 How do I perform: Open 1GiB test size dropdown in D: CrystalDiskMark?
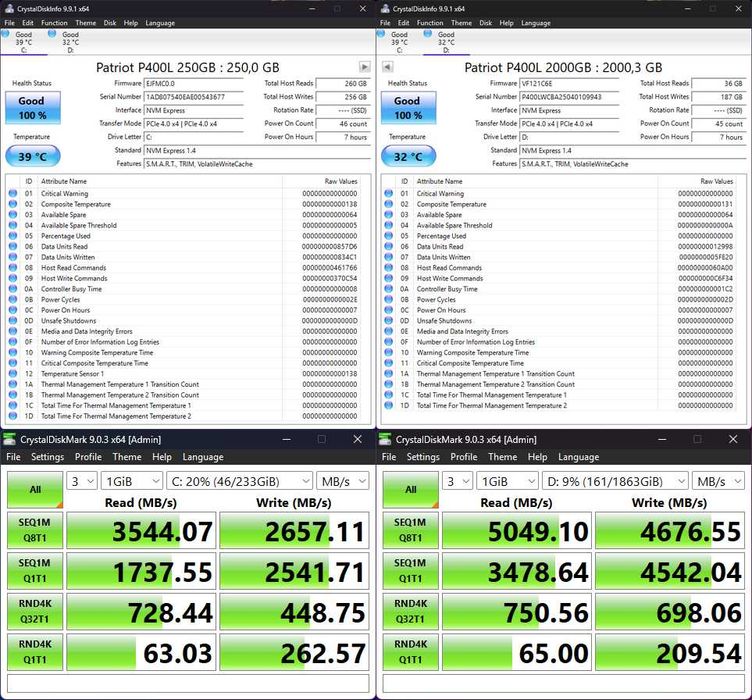[x=507, y=481]
